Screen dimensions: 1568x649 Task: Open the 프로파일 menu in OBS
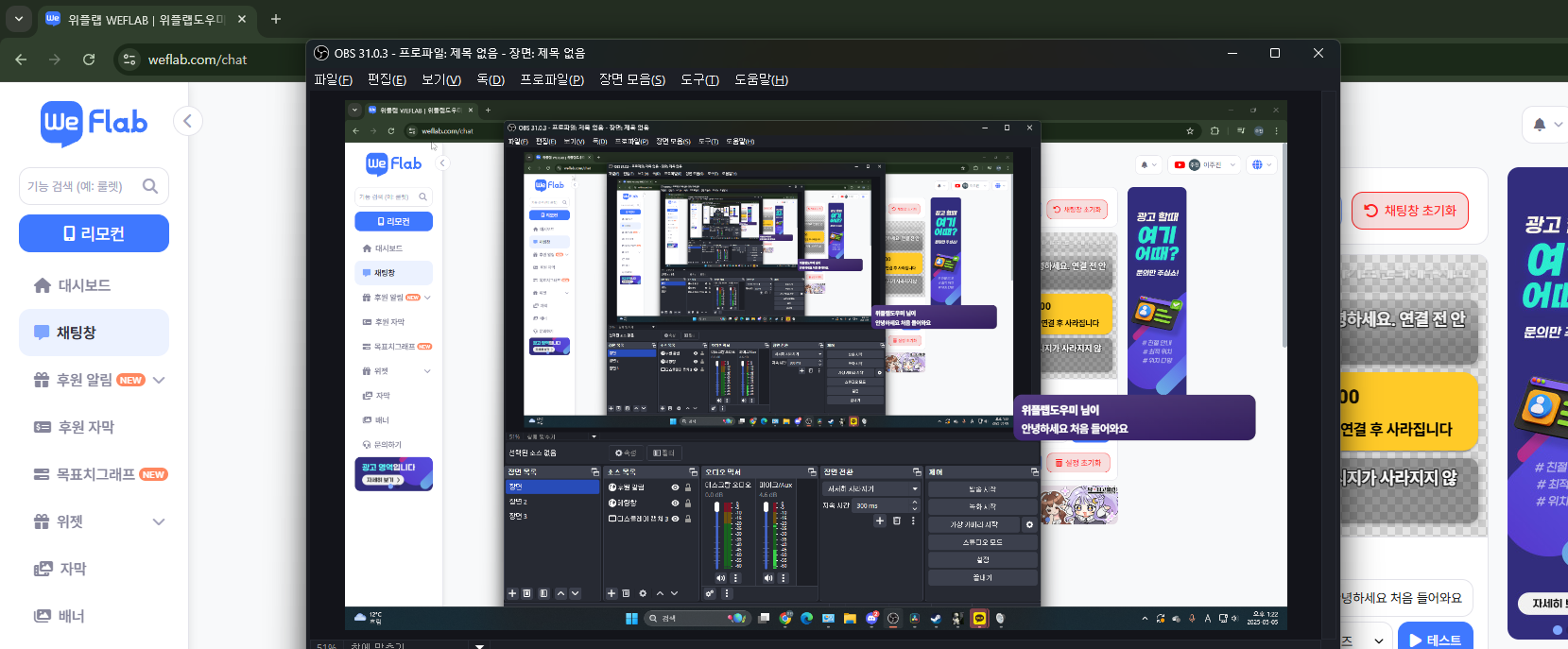click(x=552, y=80)
